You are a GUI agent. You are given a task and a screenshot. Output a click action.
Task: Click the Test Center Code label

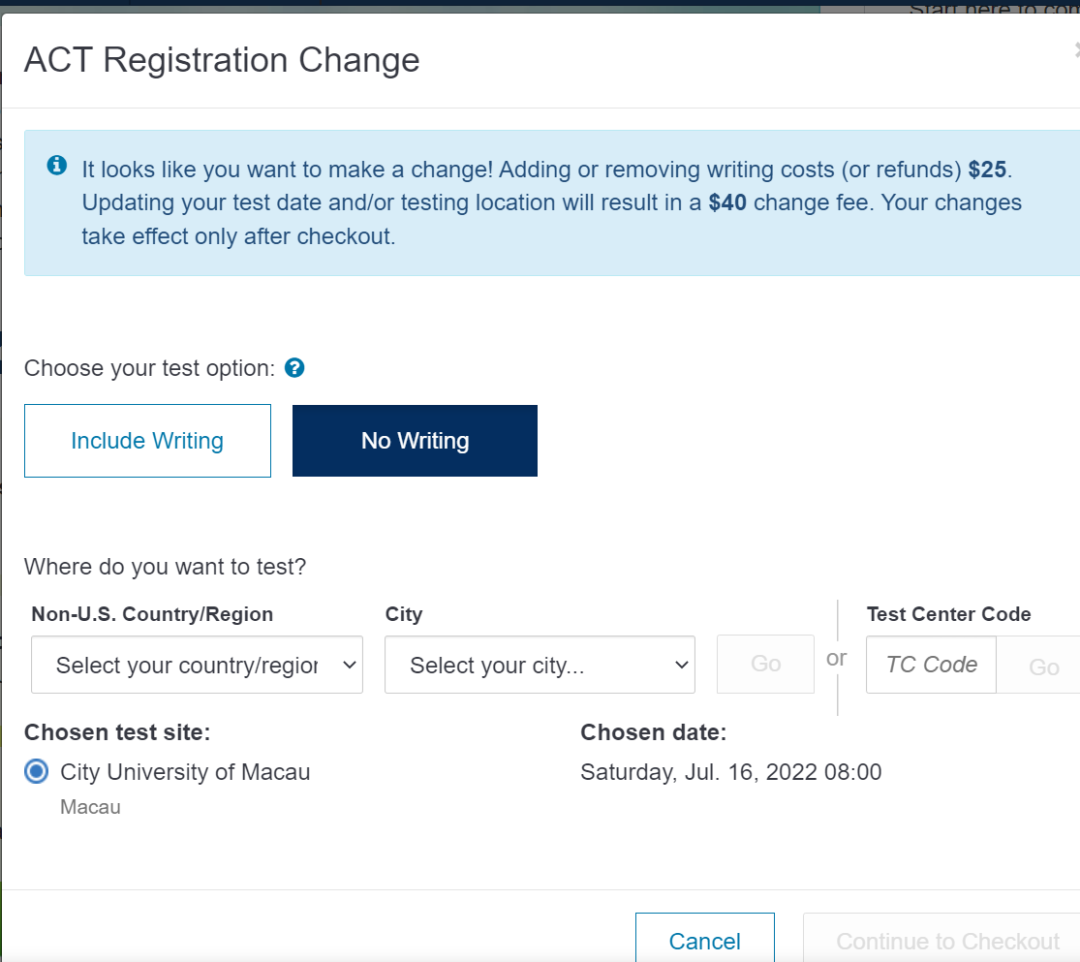pyautogui.click(x=948, y=614)
